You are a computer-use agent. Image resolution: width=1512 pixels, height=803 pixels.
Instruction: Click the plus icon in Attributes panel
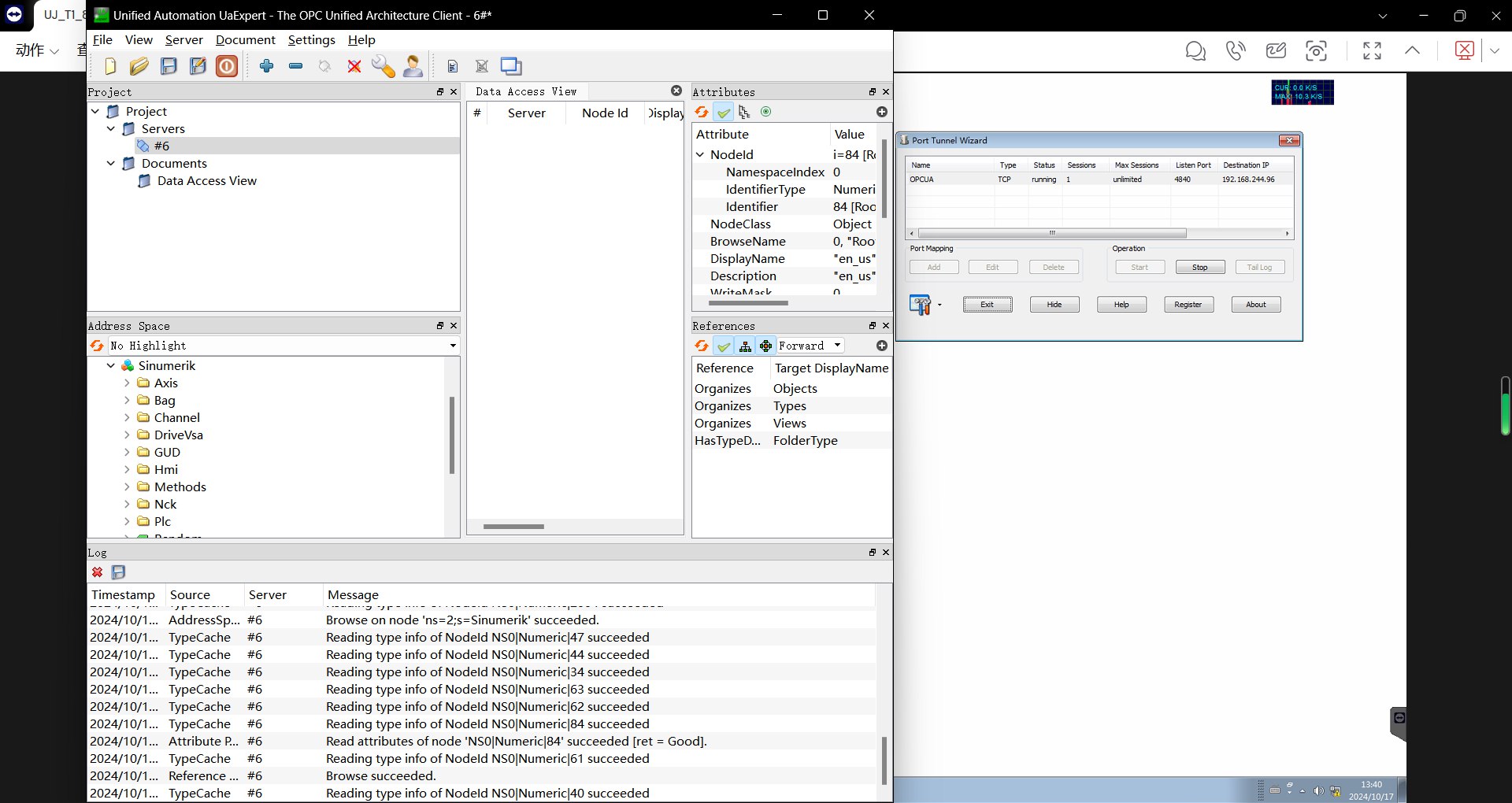pos(881,112)
